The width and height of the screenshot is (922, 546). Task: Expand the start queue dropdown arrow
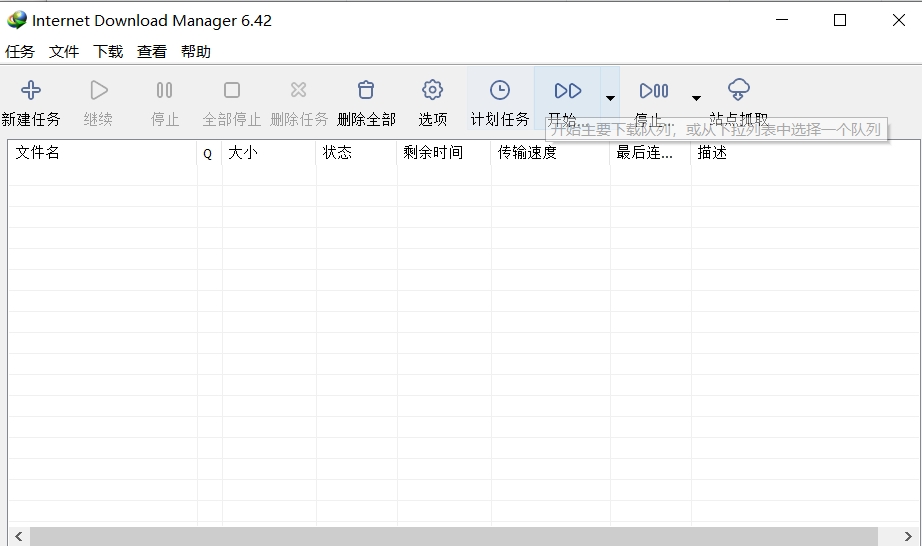pyautogui.click(x=610, y=98)
